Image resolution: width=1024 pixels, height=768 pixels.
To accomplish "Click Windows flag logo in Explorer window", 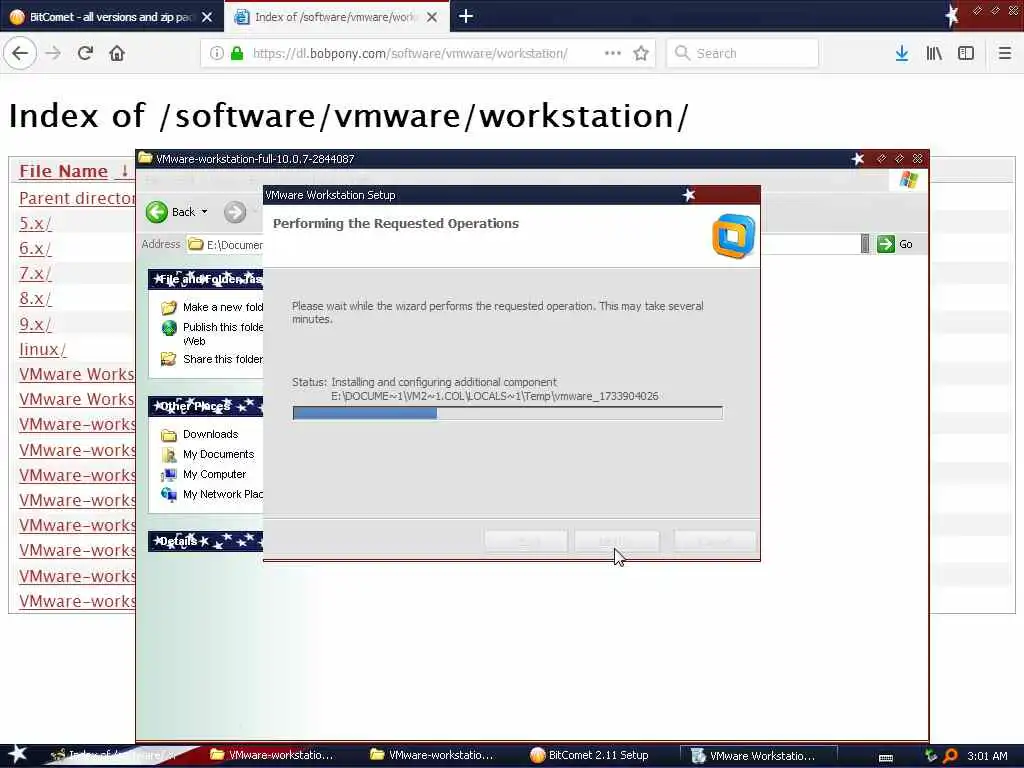I will tap(908, 180).
